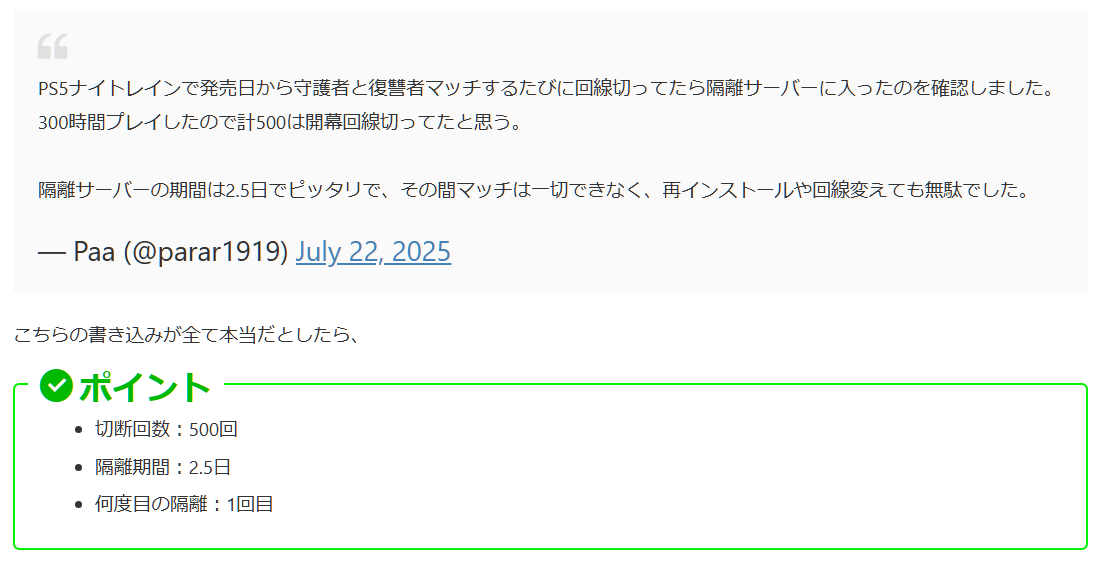Click bullet dot before 切断回数
Viewport: 1104px width, 570px height.
tap(78, 430)
